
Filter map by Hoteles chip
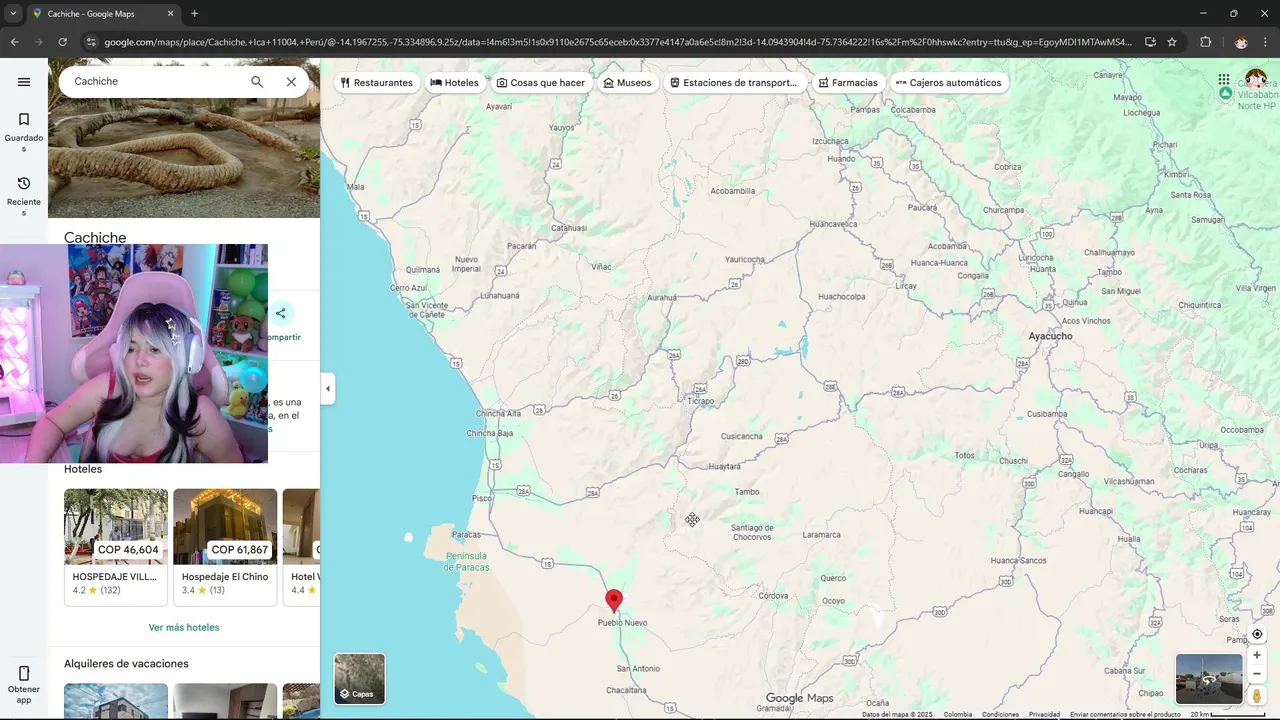click(455, 83)
